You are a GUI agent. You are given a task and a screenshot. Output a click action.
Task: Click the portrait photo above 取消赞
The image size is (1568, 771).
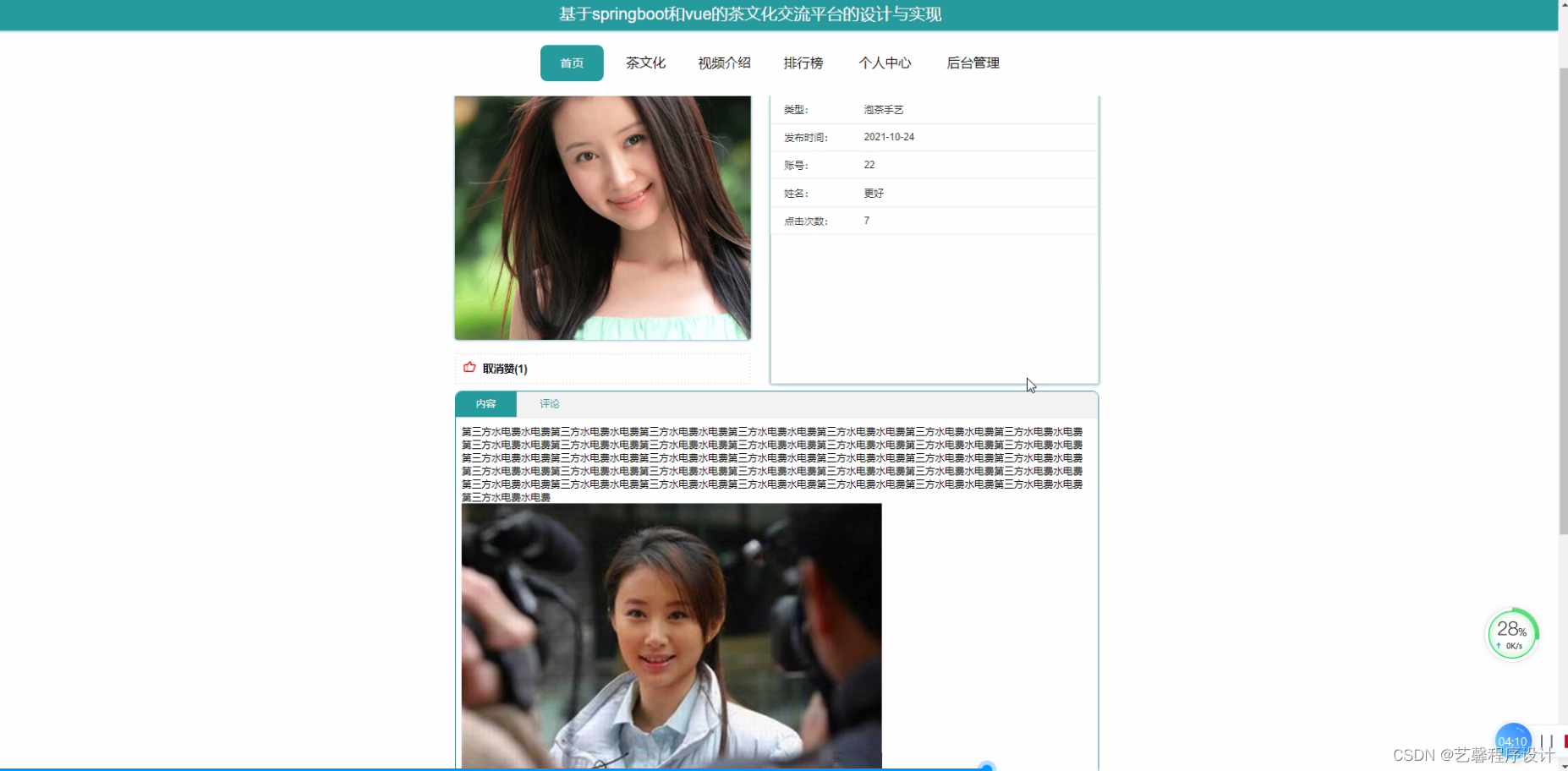pyautogui.click(x=601, y=217)
